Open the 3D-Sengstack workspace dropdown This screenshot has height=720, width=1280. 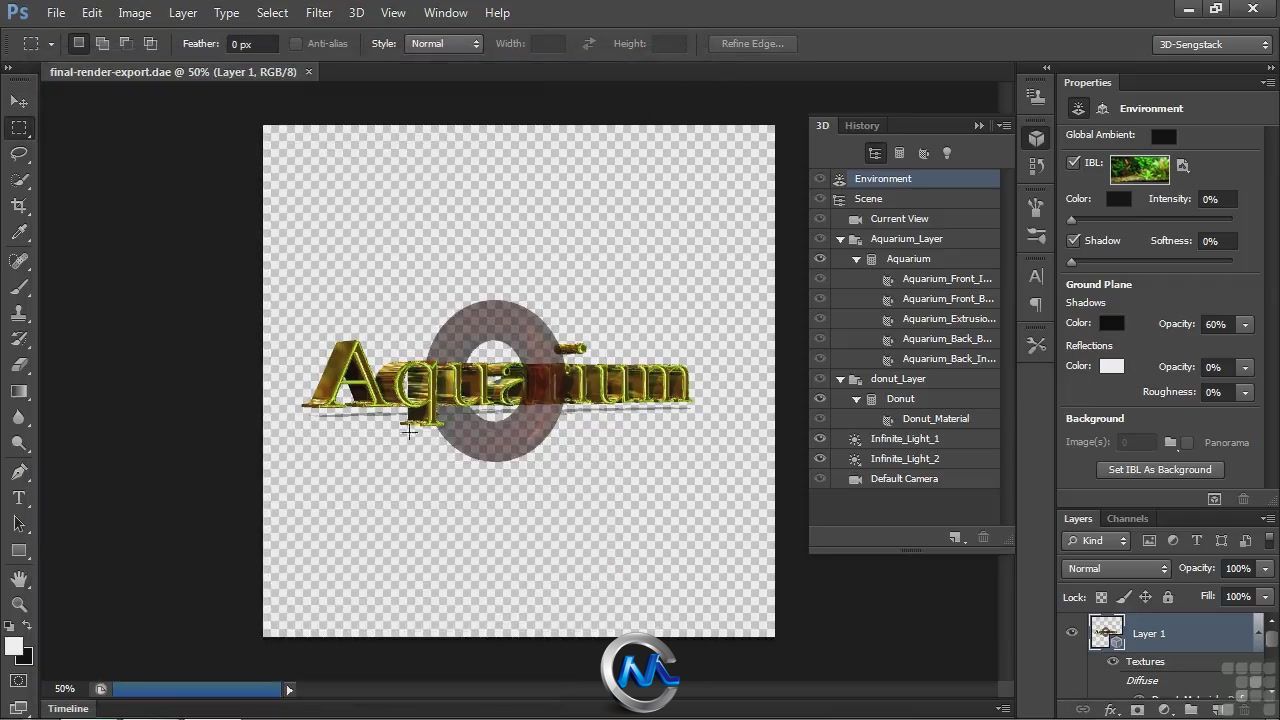tap(1212, 44)
